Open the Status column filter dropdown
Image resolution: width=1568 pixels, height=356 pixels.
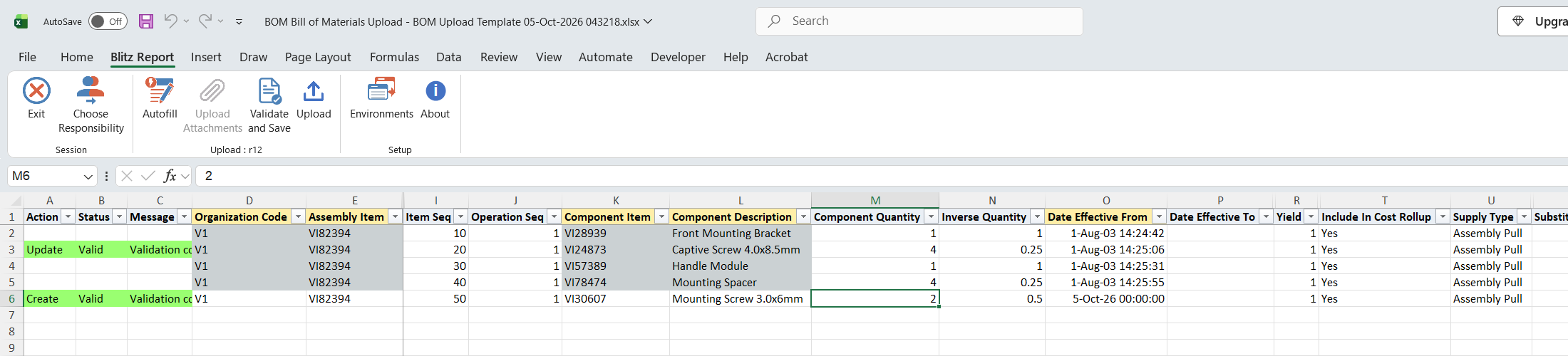[119, 216]
